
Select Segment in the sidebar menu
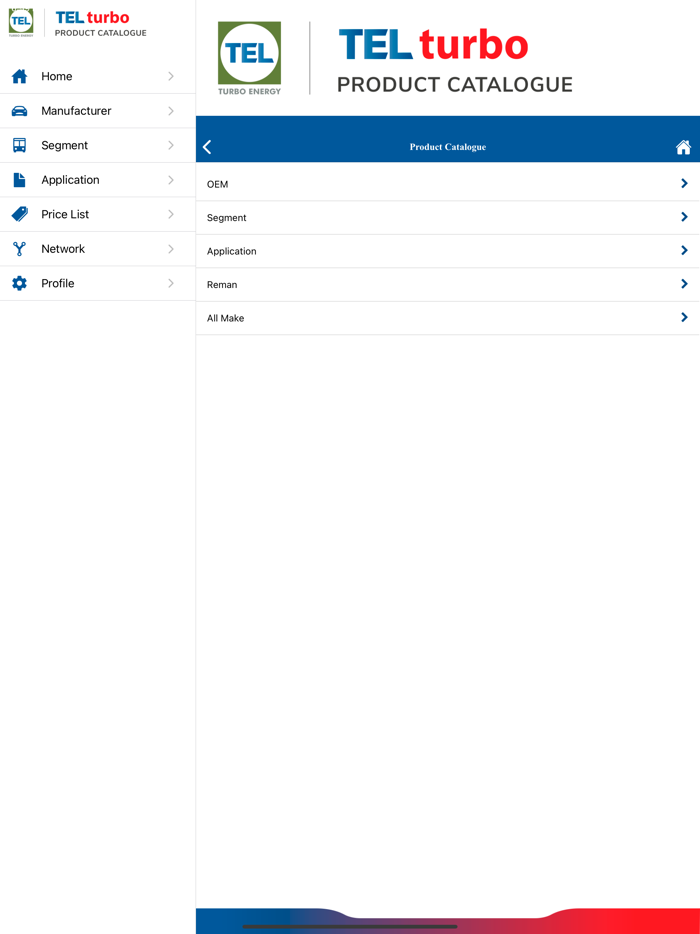(98, 145)
